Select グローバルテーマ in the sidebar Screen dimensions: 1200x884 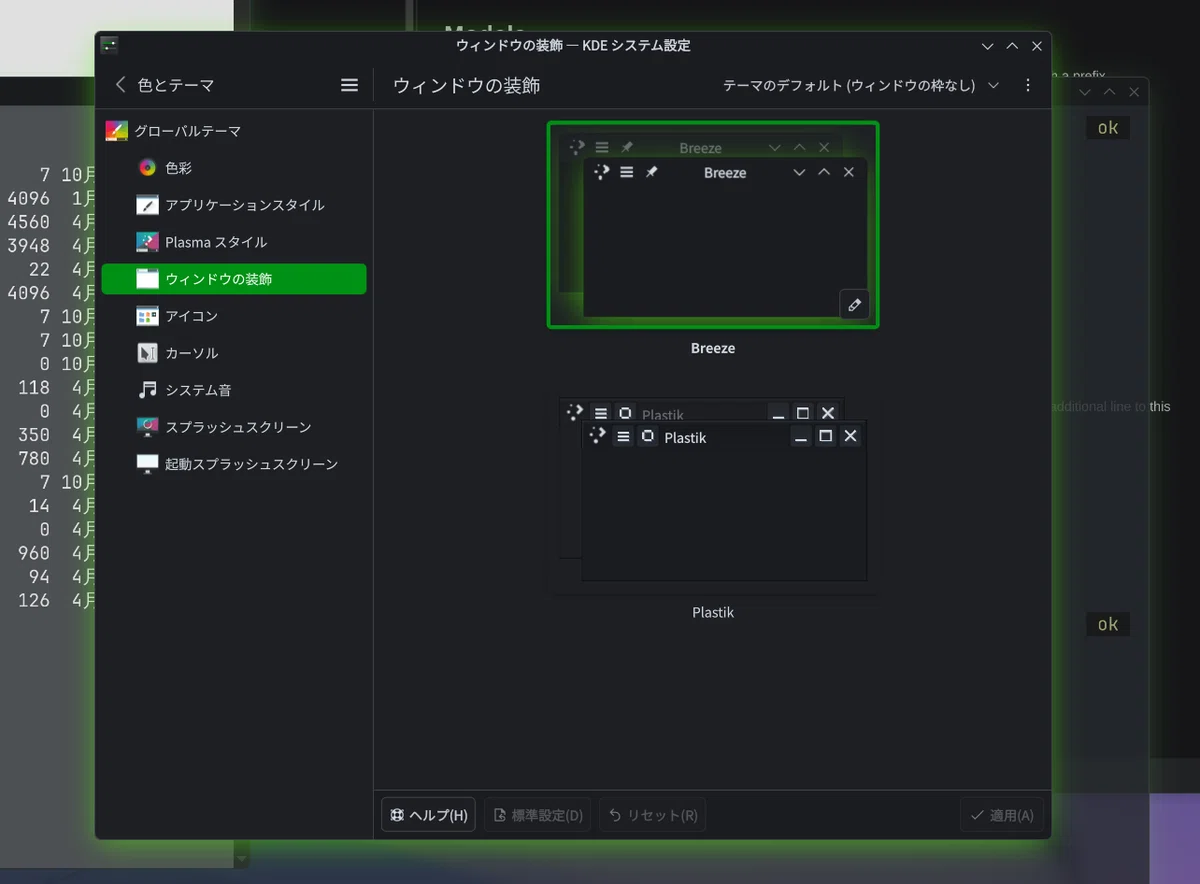click(234, 131)
